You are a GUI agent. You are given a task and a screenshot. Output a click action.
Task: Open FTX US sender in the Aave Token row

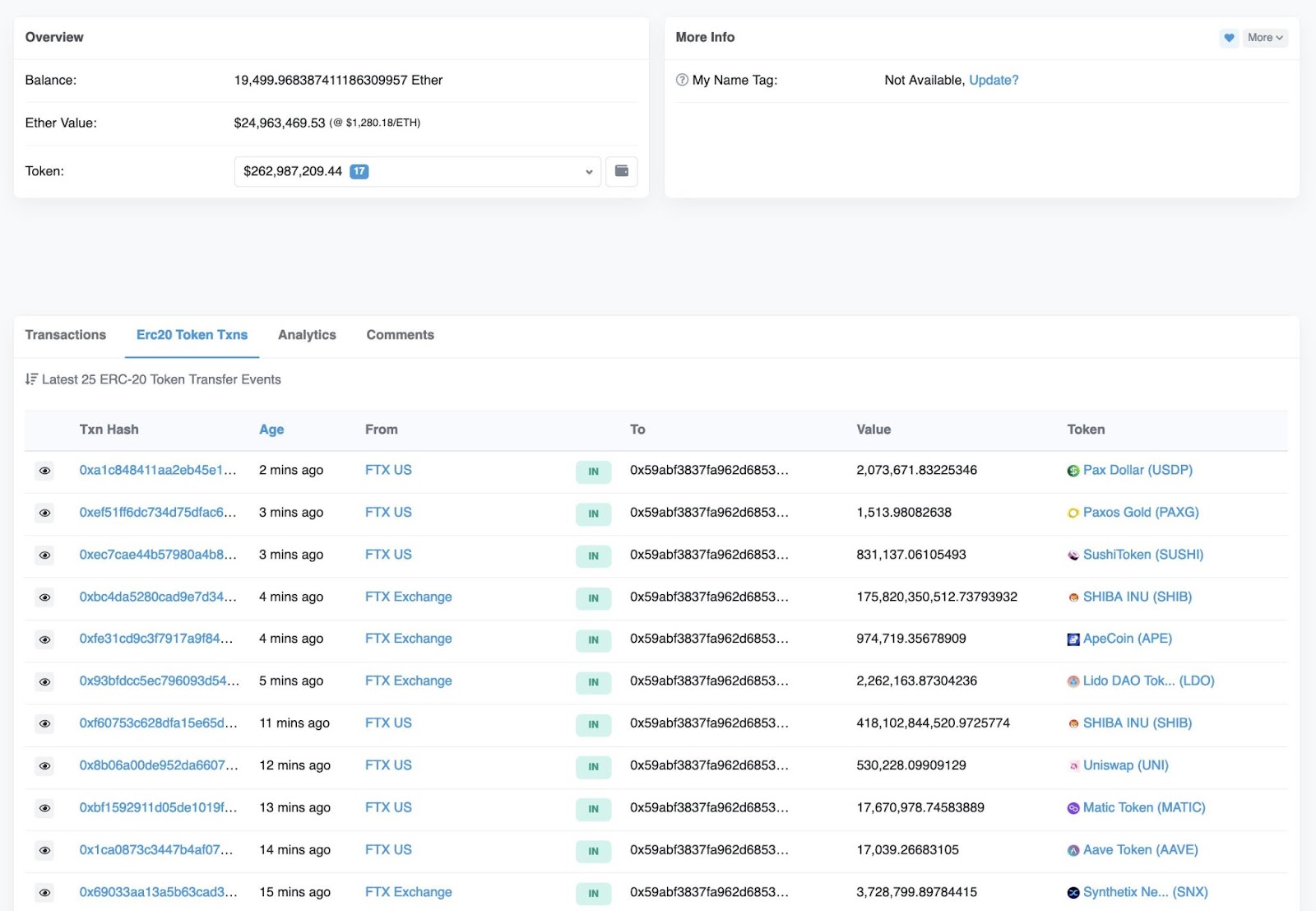(x=388, y=849)
